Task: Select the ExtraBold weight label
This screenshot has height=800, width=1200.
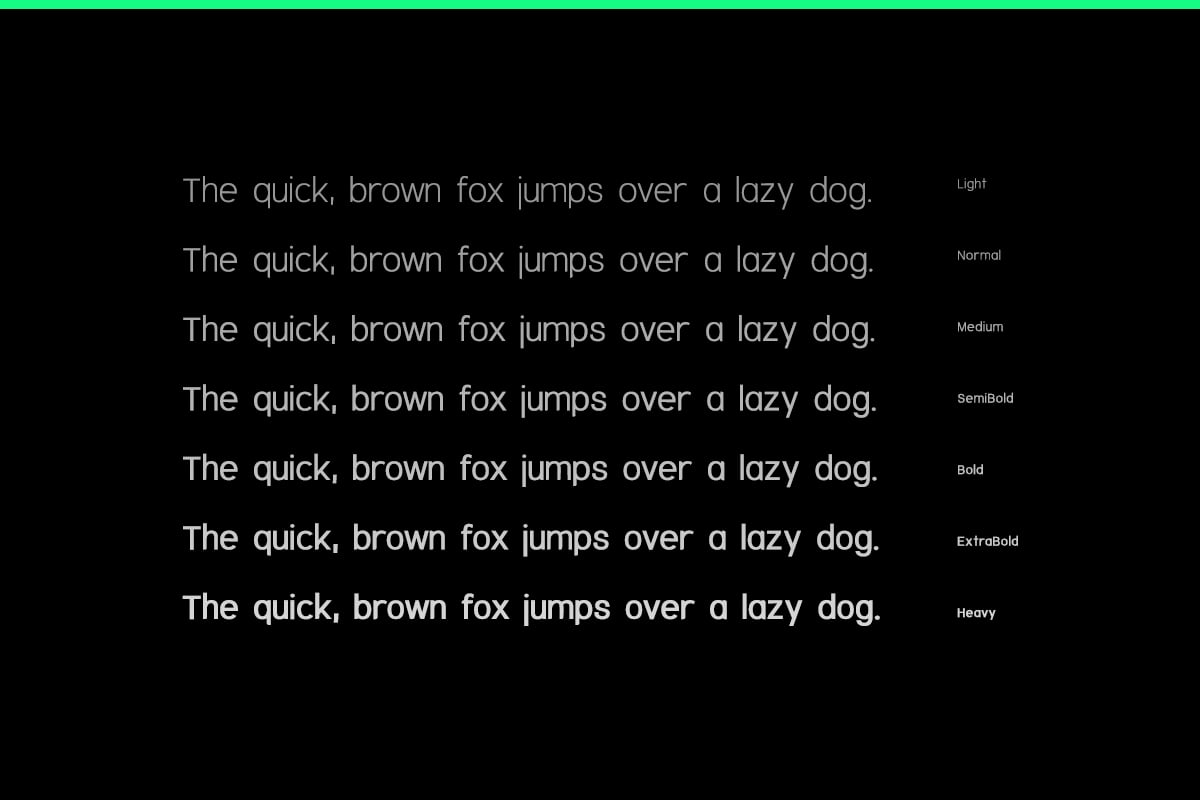Action: pos(987,541)
